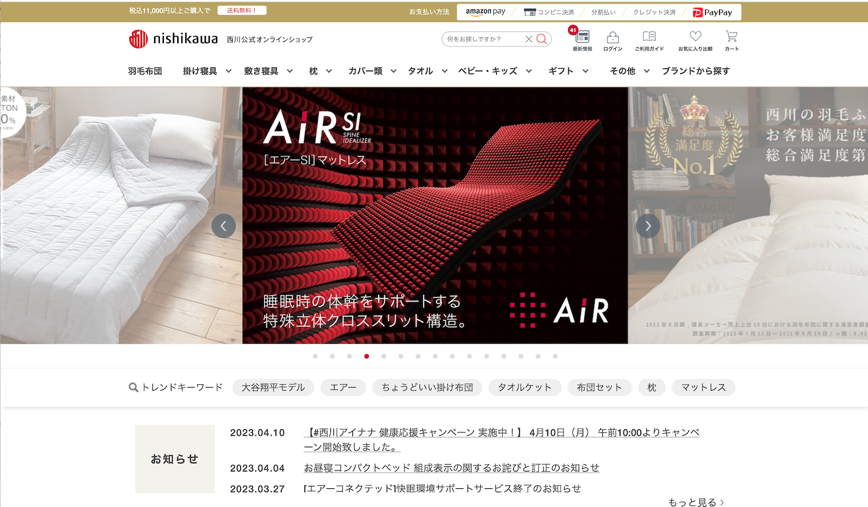Select the second carousel pagination dot
Image resolution: width=868 pixels, height=507 pixels.
(x=332, y=356)
